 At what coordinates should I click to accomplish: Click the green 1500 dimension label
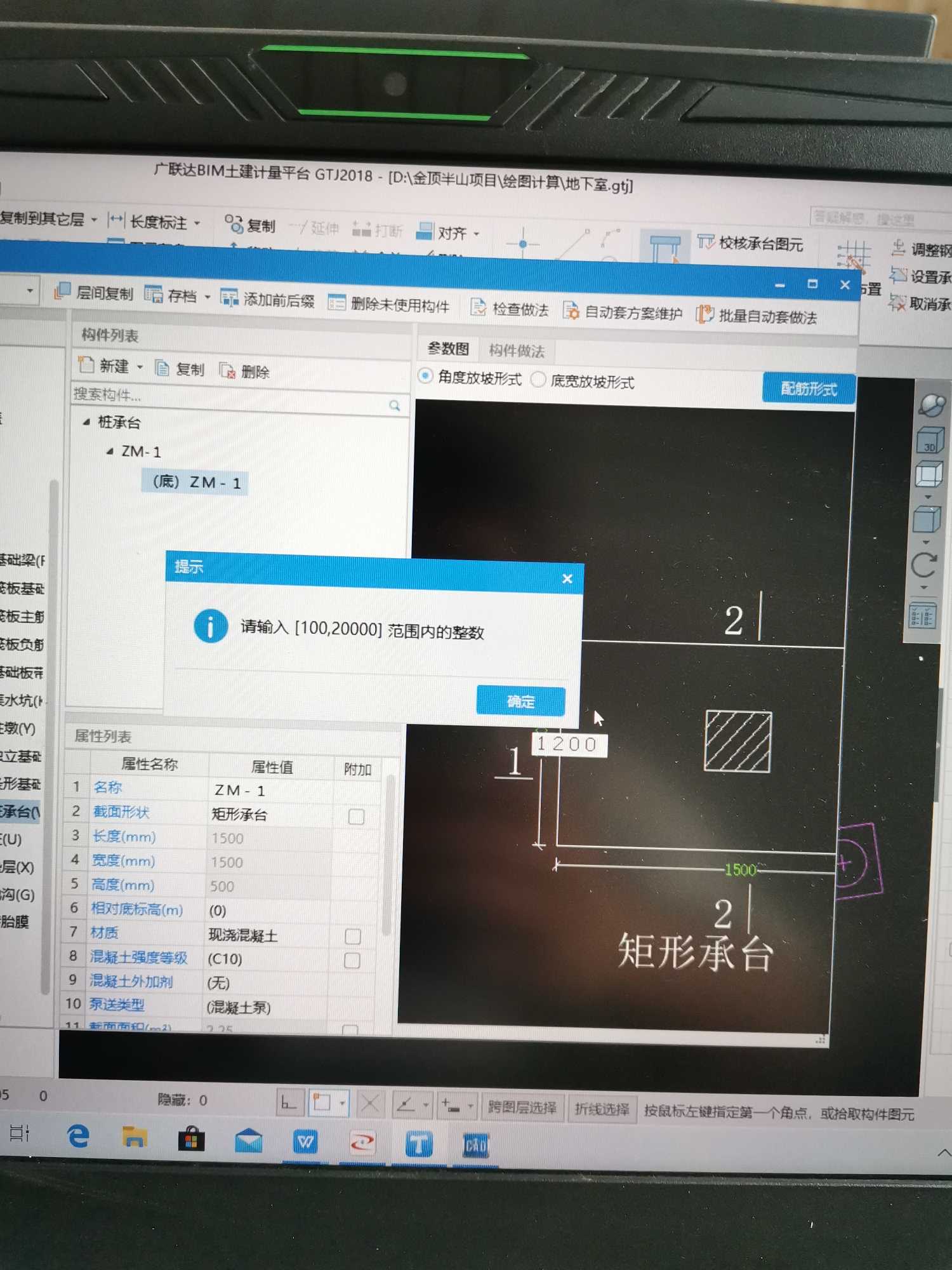point(740,869)
